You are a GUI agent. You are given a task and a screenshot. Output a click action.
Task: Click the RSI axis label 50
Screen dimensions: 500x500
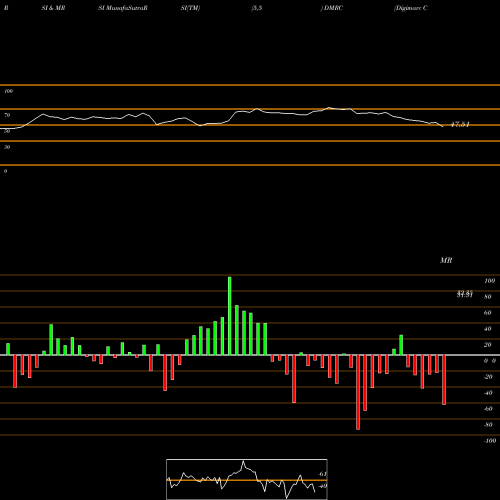click(7, 131)
